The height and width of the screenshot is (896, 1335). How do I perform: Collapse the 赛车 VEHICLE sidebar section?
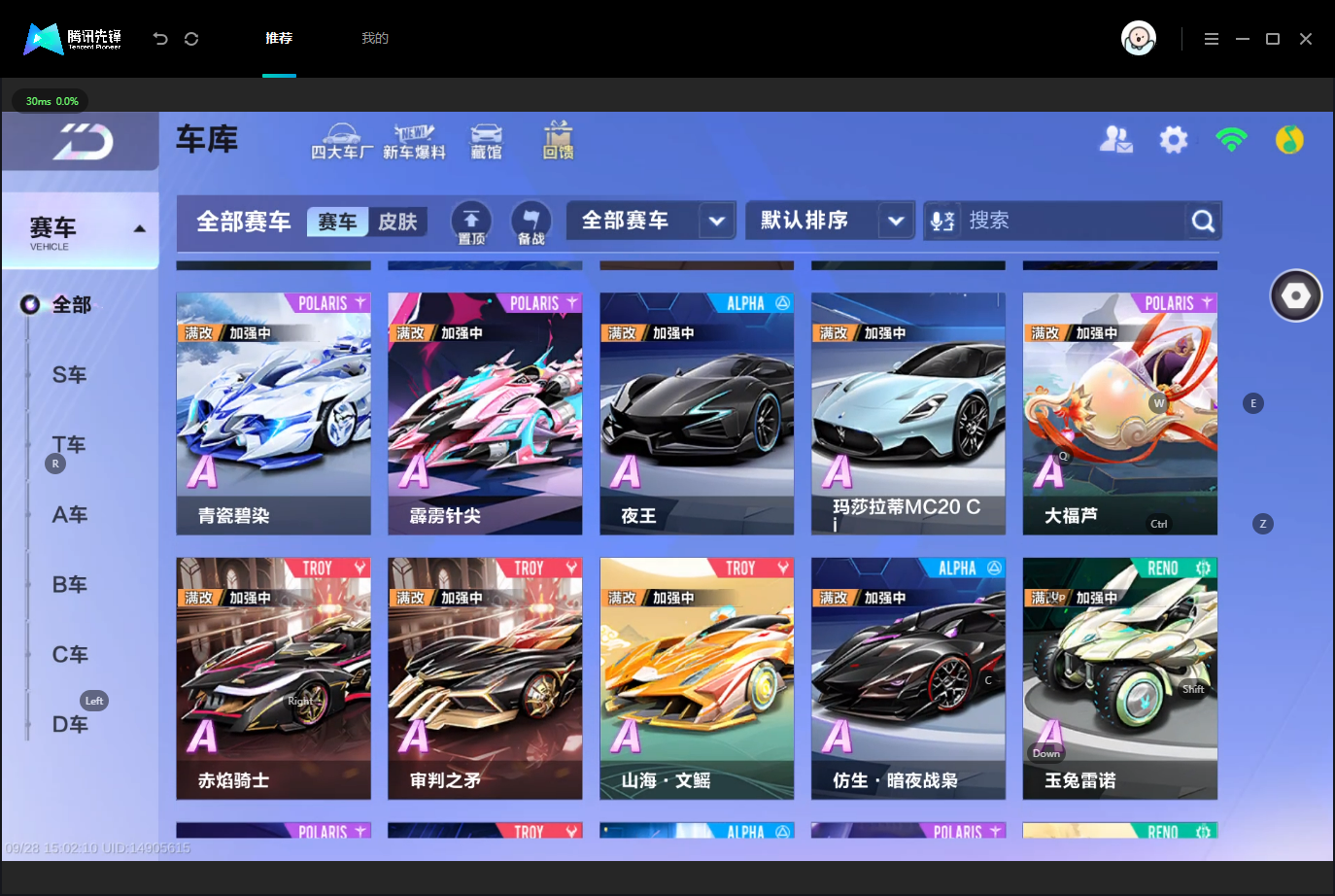coord(81,231)
